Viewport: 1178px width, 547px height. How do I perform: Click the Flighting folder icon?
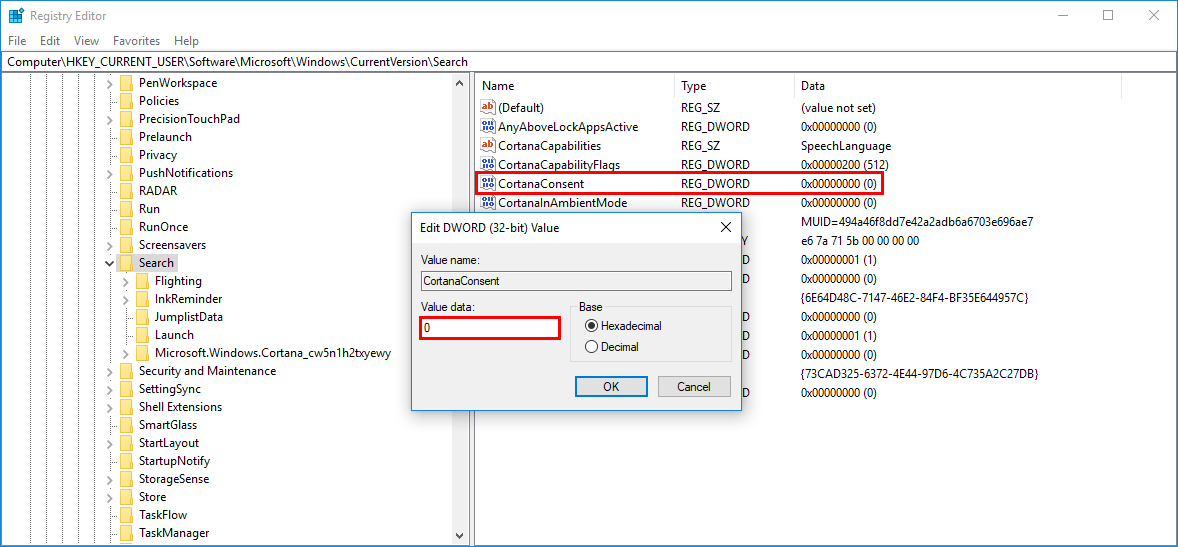click(x=143, y=281)
